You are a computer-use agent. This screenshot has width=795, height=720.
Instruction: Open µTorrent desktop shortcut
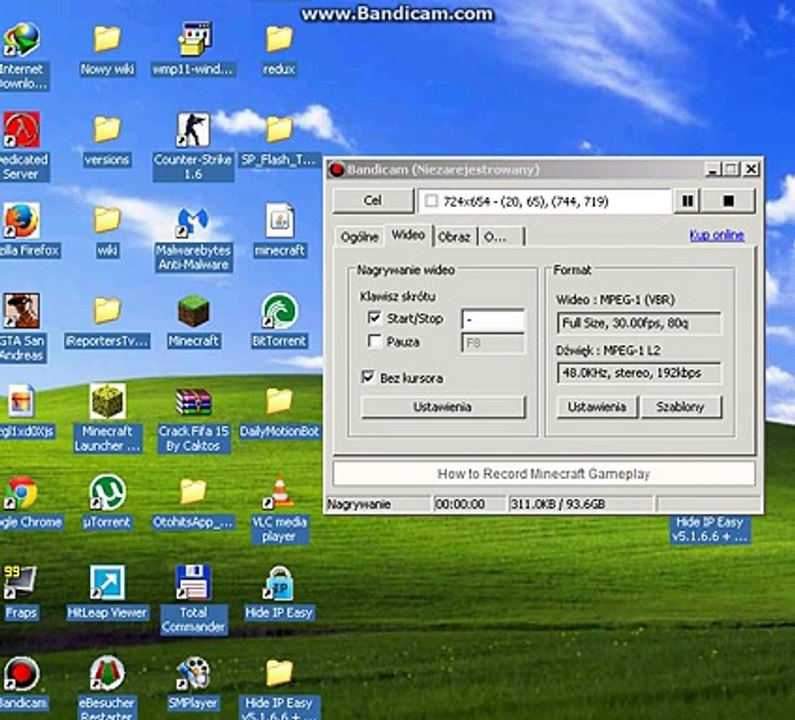[107, 493]
